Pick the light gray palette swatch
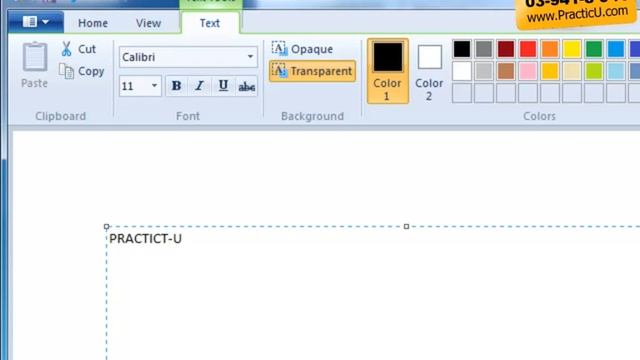 click(x=484, y=71)
